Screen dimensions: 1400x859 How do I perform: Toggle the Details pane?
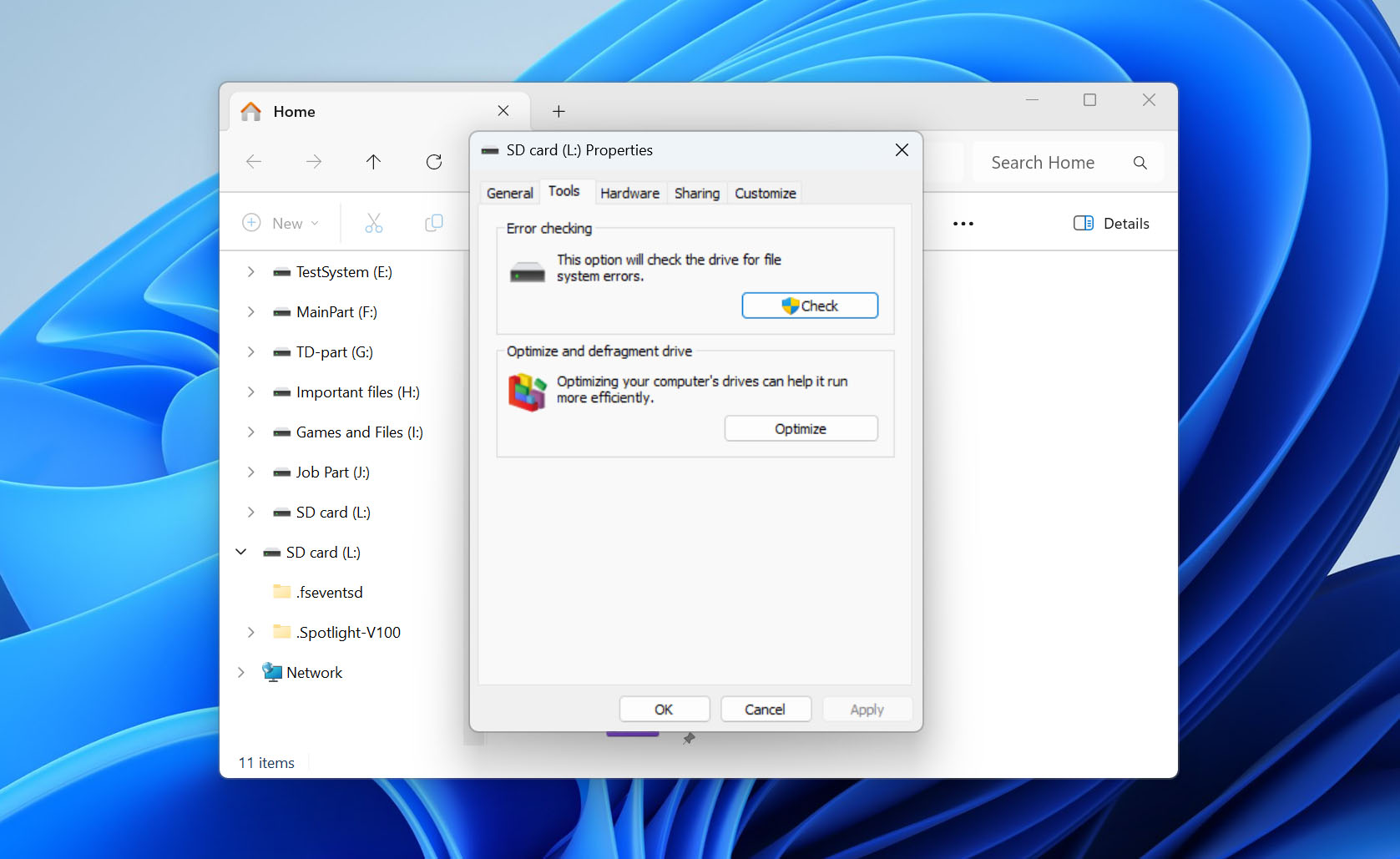coord(1111,223)
